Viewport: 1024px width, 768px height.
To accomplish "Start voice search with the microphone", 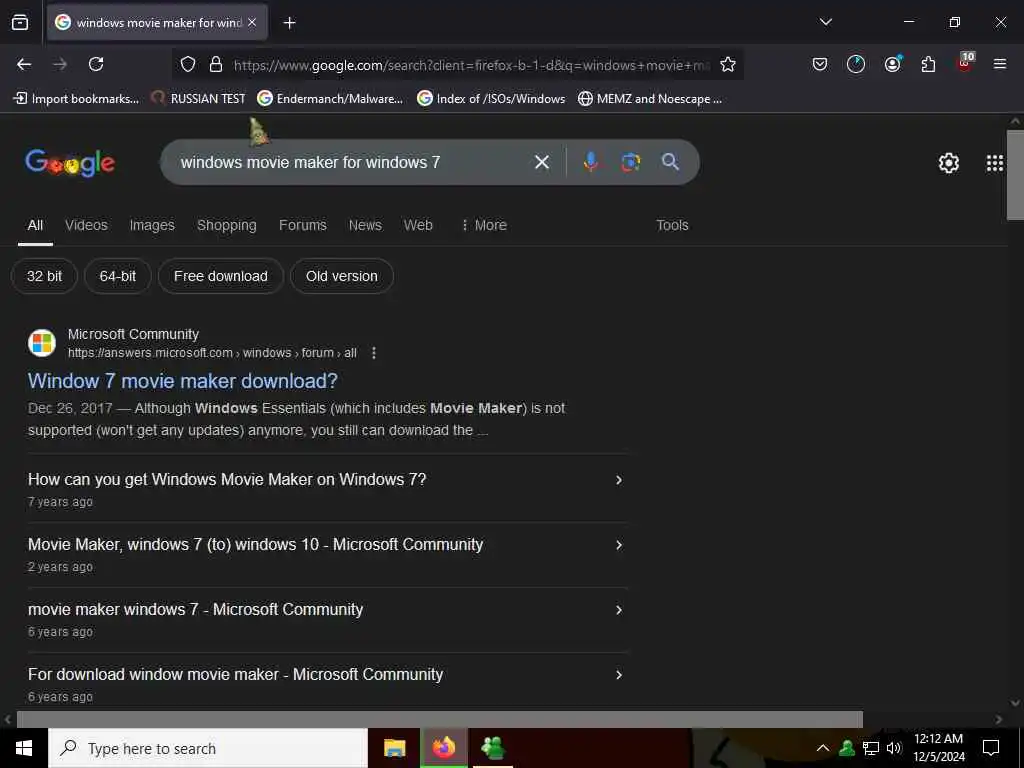I will pyautogui.click(x=590, y=162).
